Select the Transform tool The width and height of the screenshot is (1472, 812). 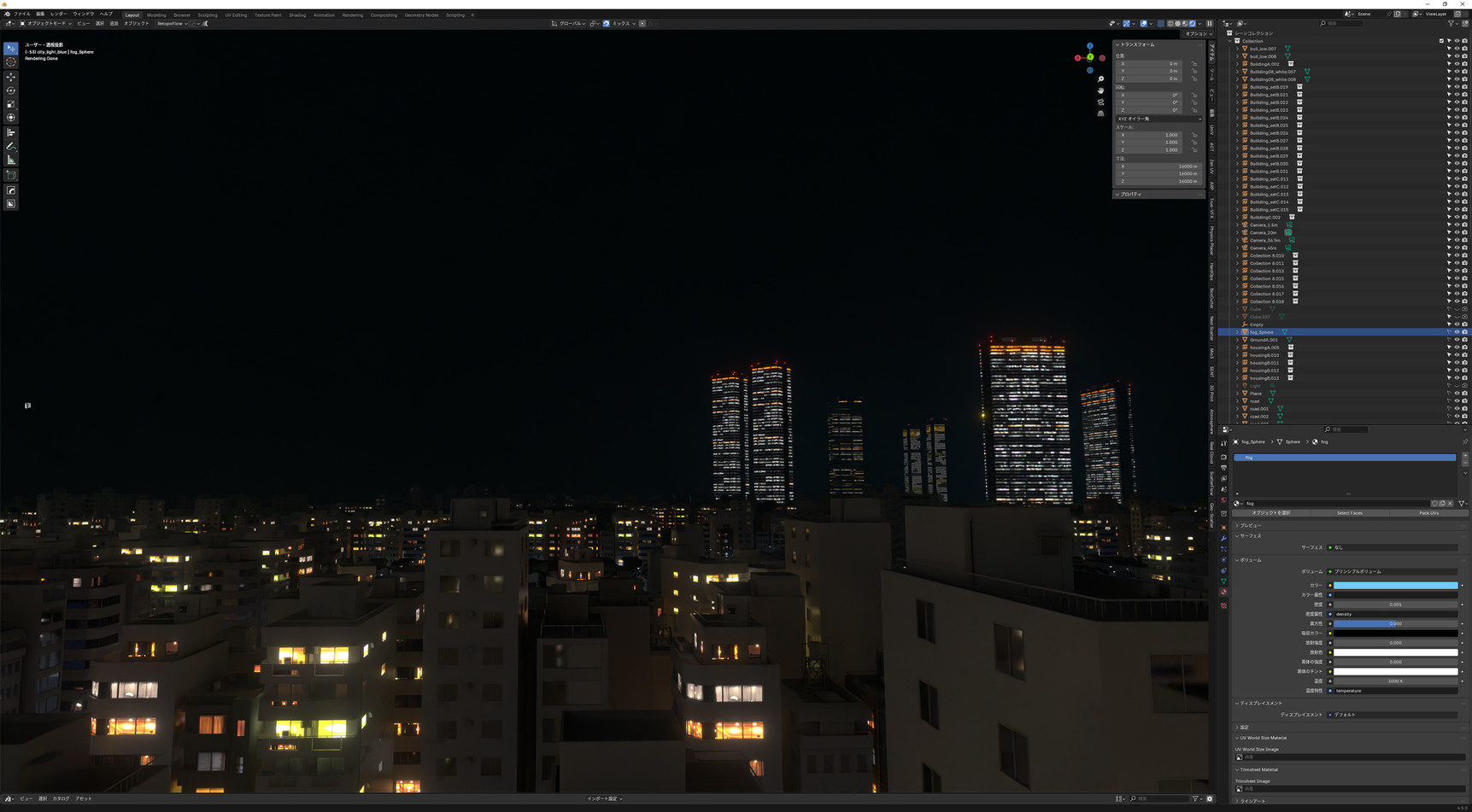[x=11, y=118]
